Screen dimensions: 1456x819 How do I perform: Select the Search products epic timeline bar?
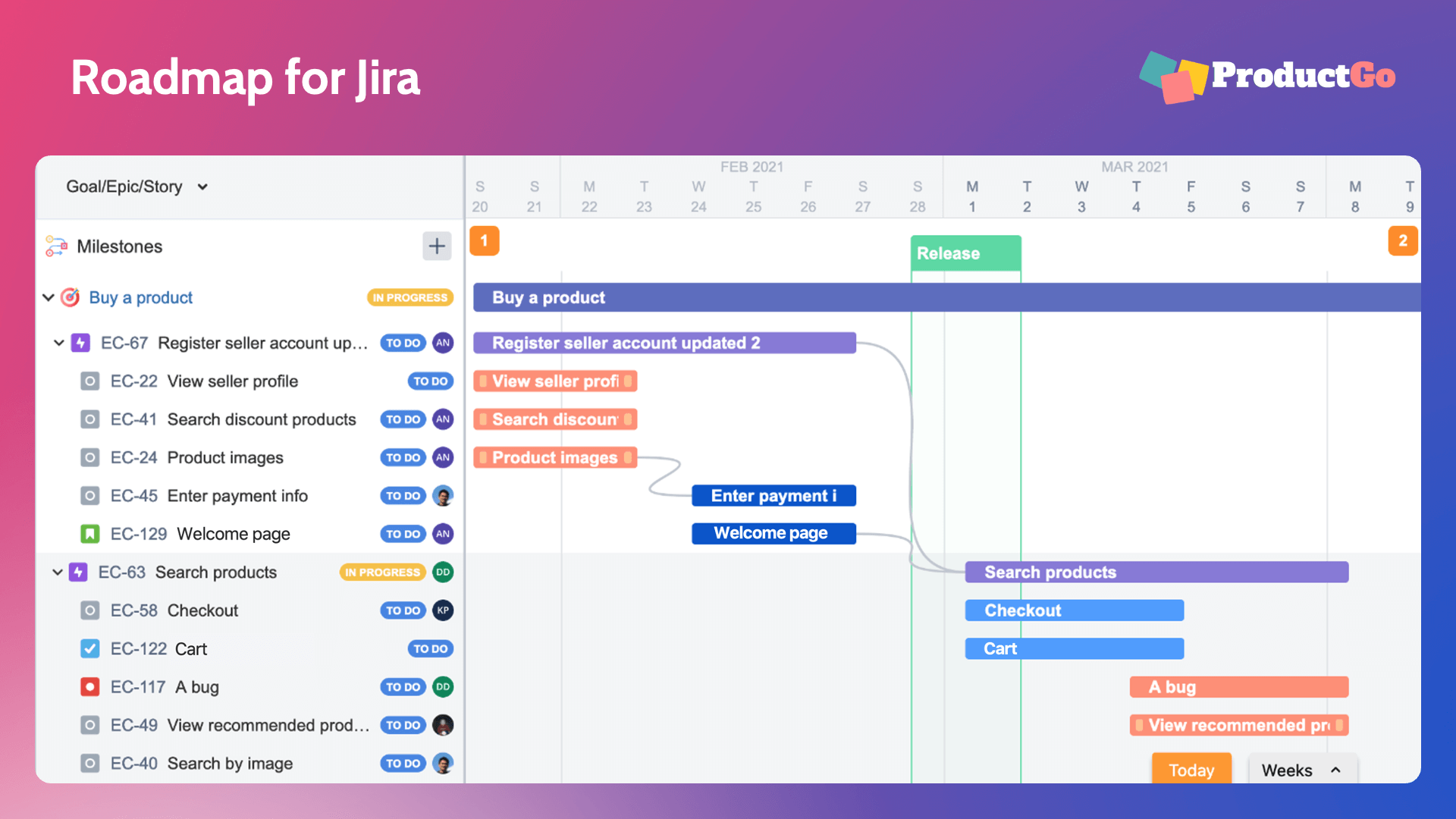tap(1156, 572)
